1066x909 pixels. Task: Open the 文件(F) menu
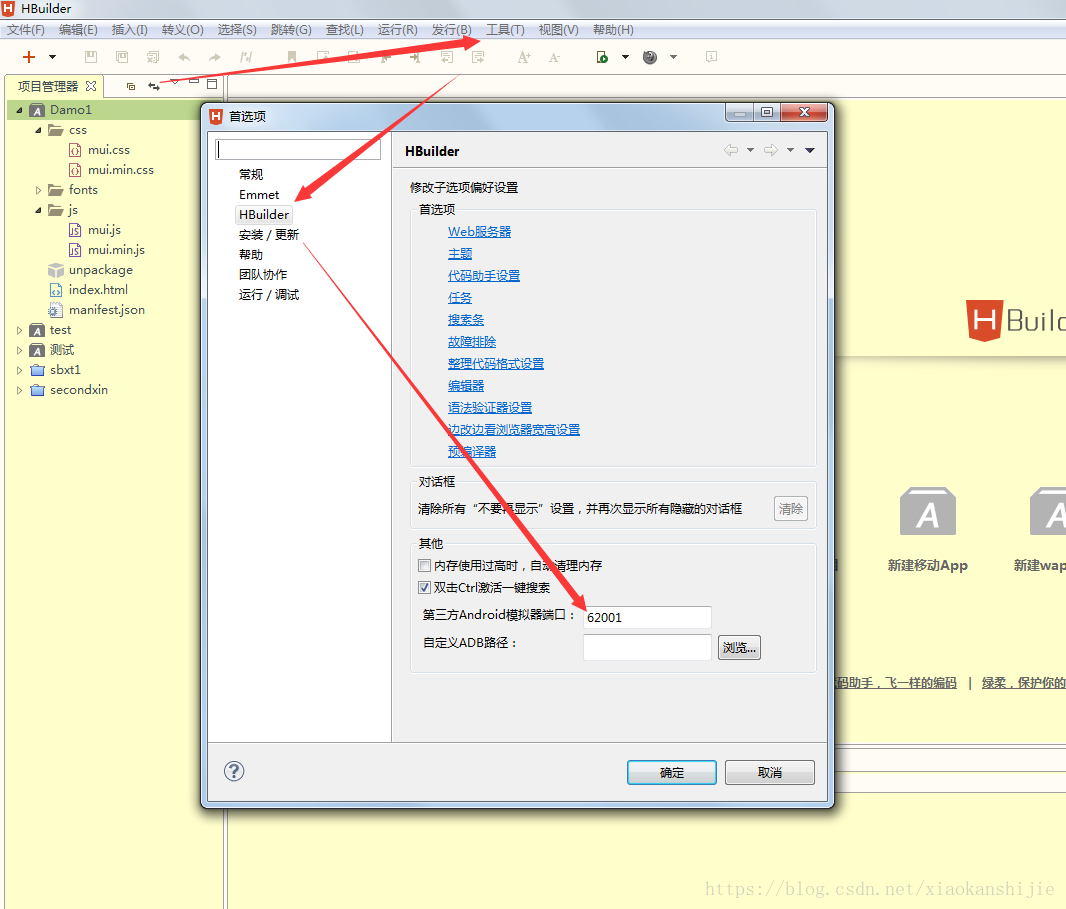(x=26, y=30)
